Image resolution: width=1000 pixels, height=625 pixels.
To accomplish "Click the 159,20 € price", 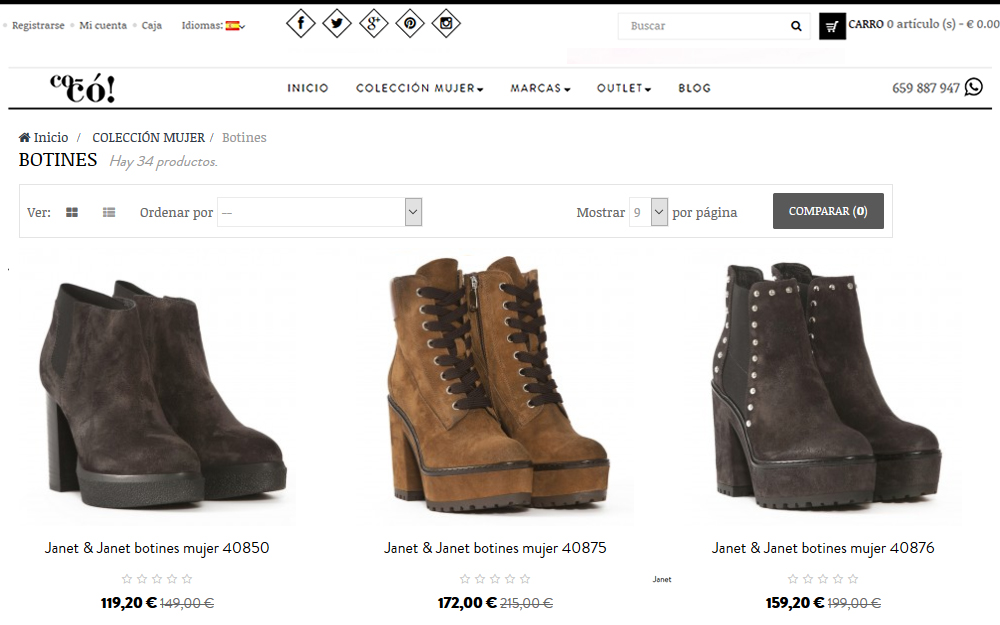I will click(795, 603).
